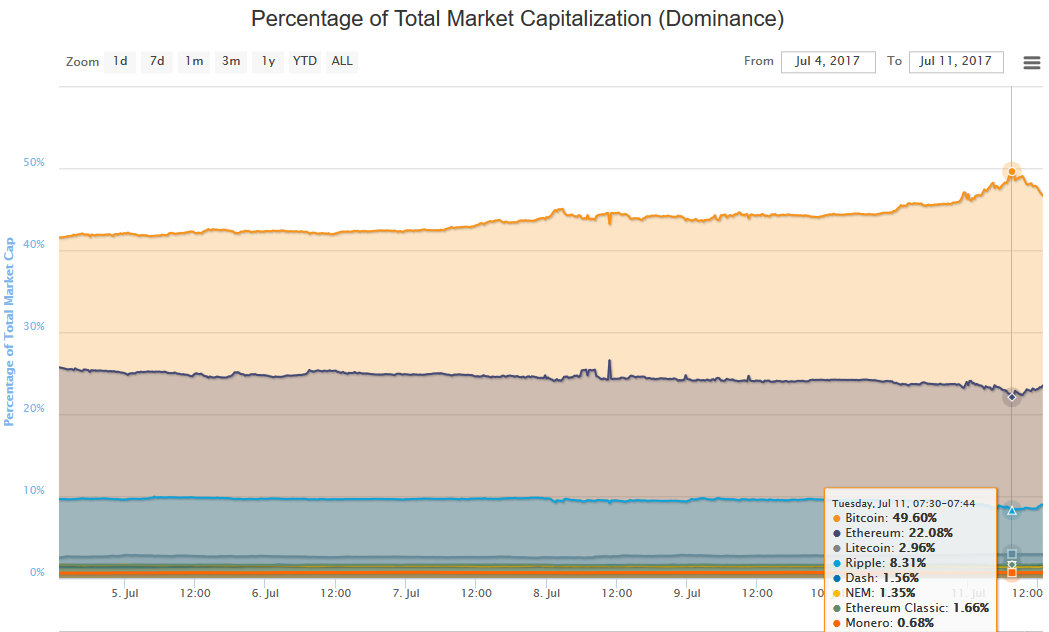Screen dimensions: 1049x632
Task: Click the Percentage of Total Market Cap axis label
Action: (10, 332)
